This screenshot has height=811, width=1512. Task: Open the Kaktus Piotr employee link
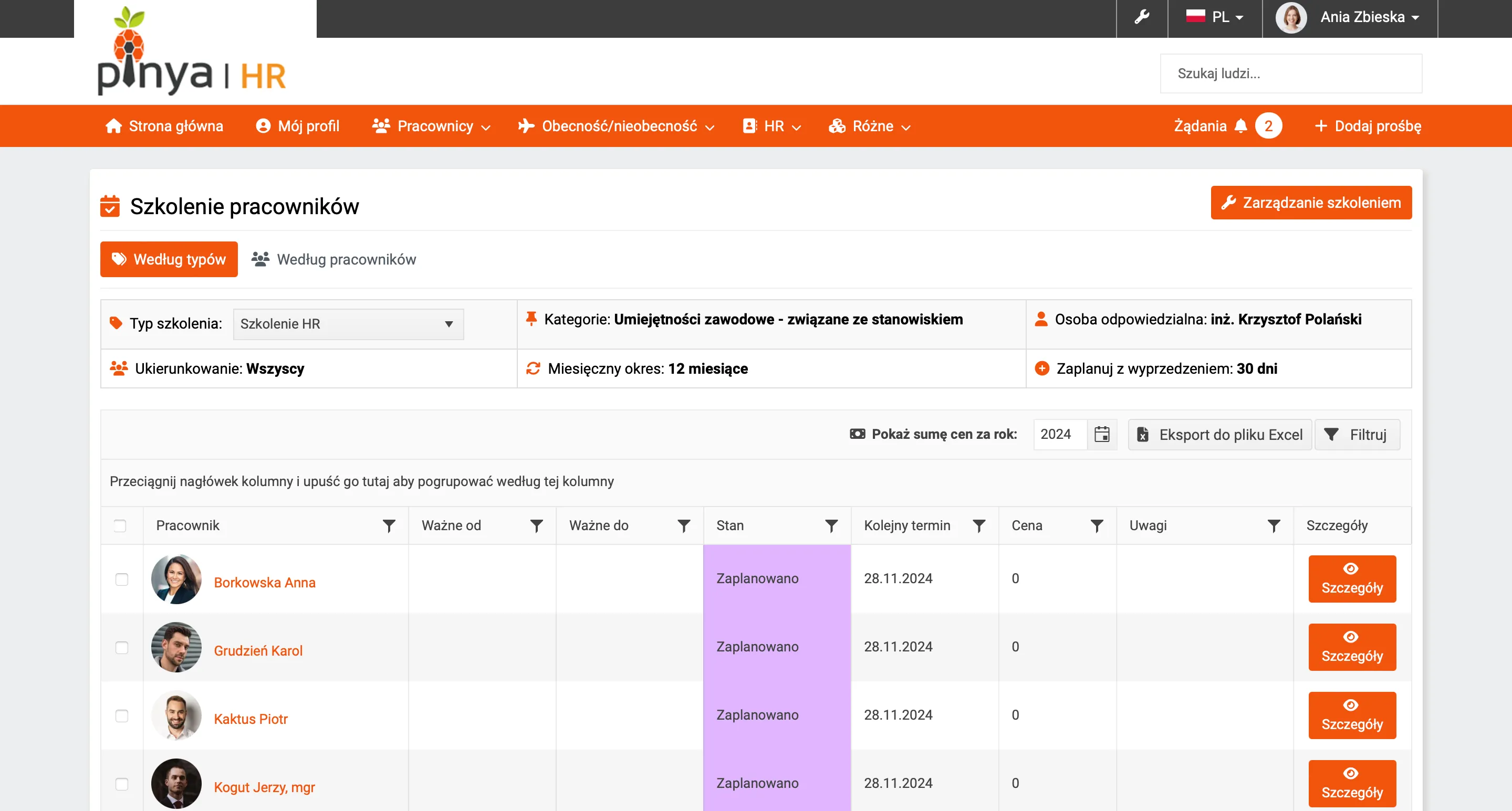point(251,719)
